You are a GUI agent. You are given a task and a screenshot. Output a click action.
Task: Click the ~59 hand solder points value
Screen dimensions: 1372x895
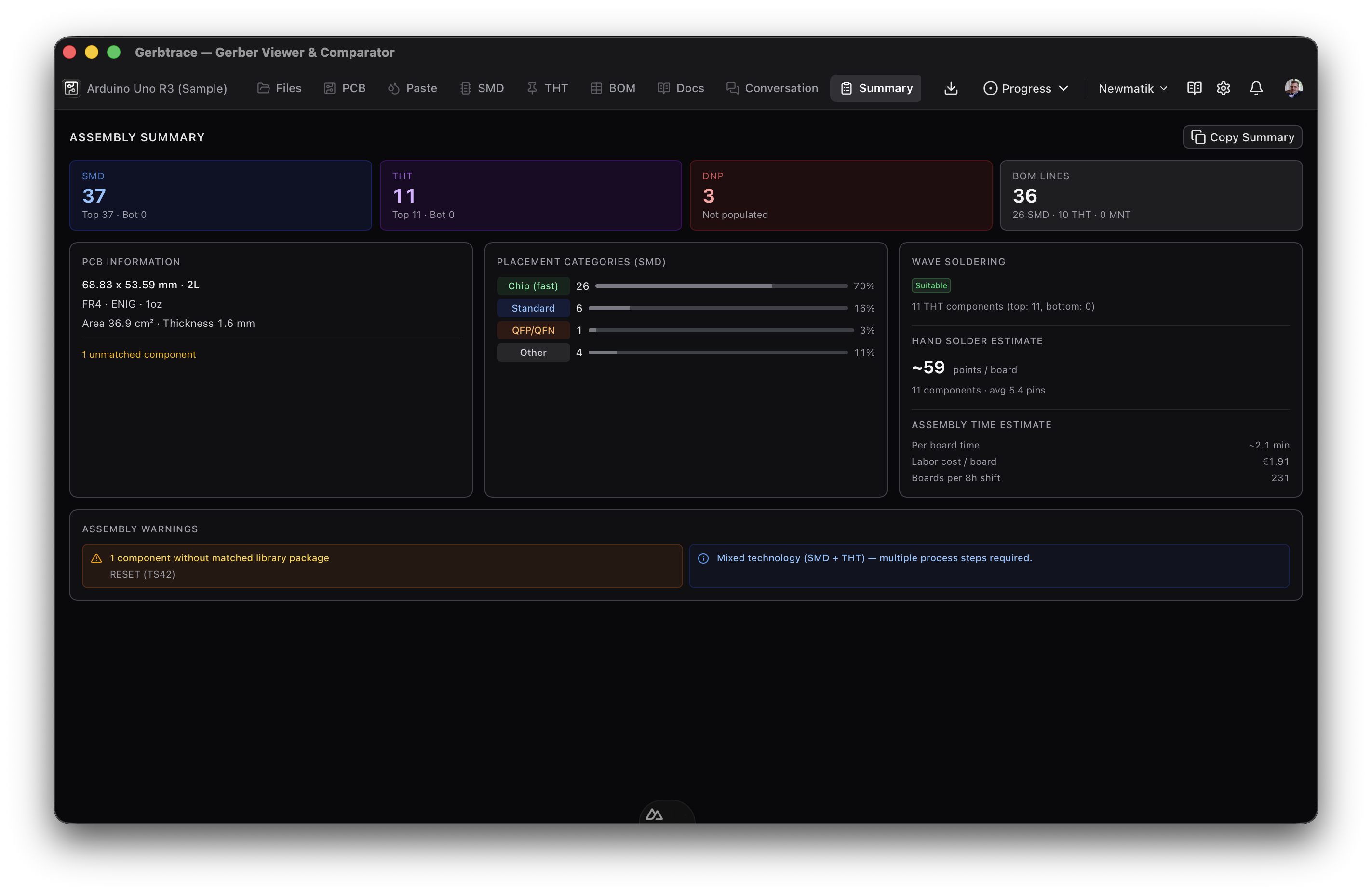(x=928, y=367)
